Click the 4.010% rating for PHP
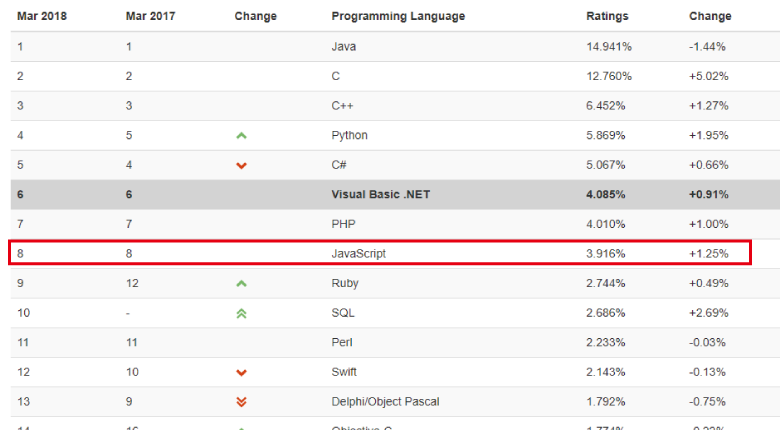 pyautogui.click(x=605, y=224)
